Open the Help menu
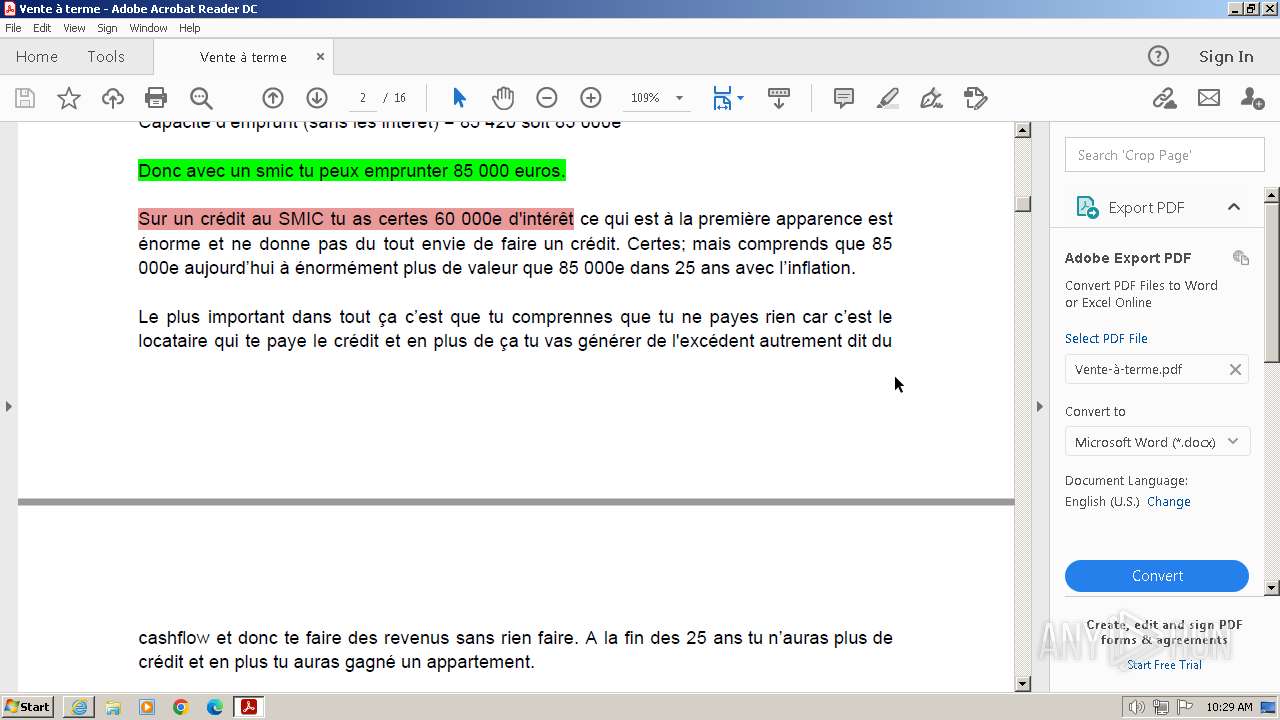1280x720 pixels. pyautogui.click(x=190, y=28)
